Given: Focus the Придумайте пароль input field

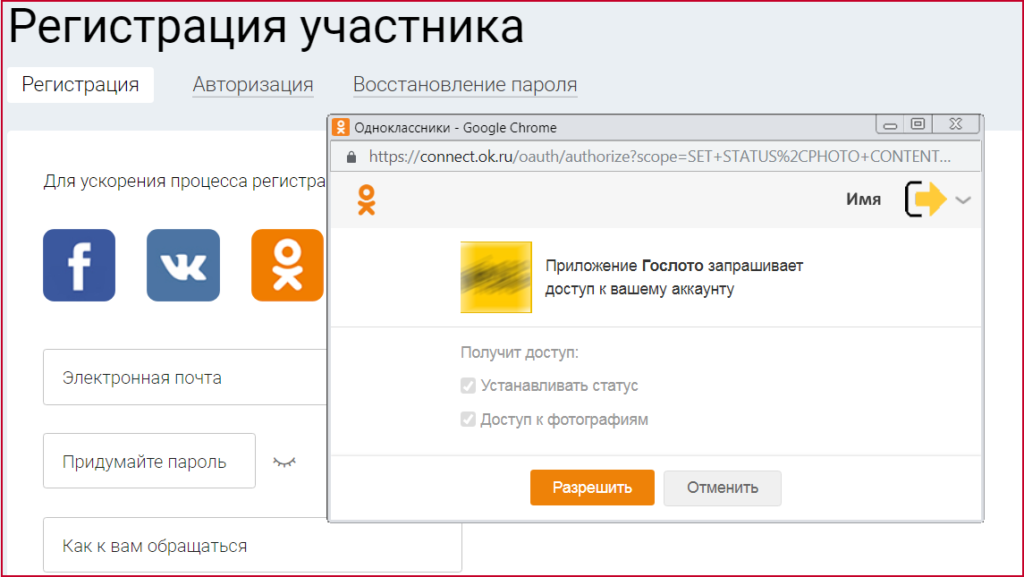Looking at the screenshot, I should pos(149,461).
